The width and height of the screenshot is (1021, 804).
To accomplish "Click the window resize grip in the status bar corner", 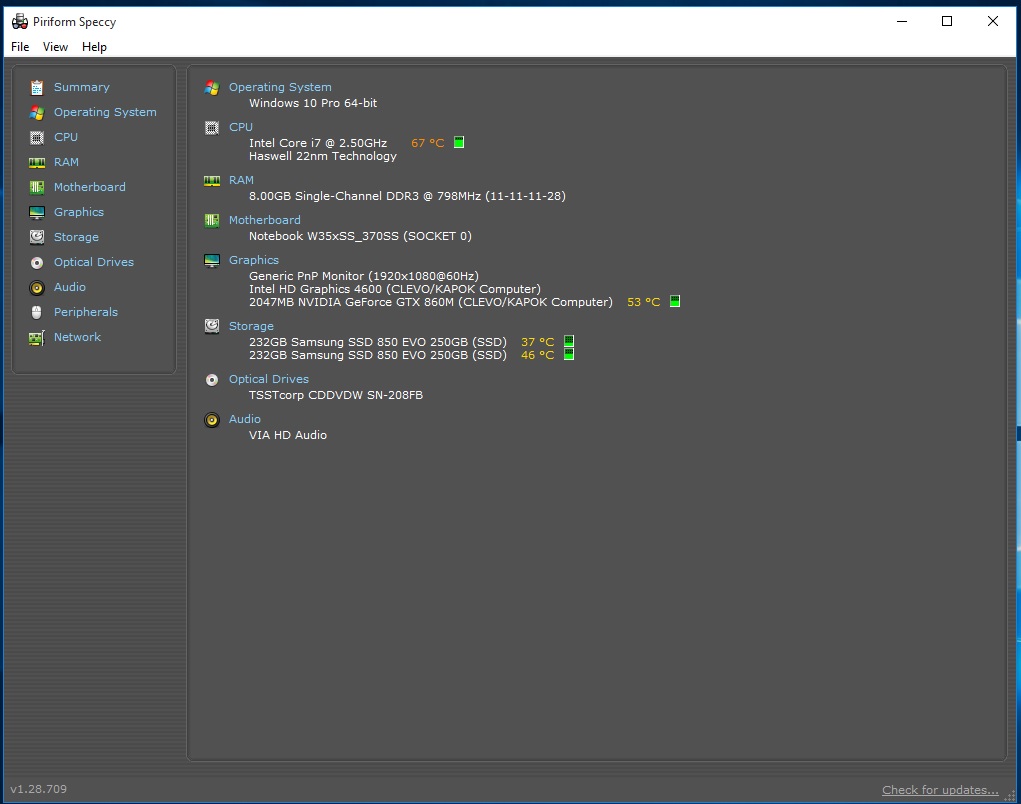I will coord(1010,794).
